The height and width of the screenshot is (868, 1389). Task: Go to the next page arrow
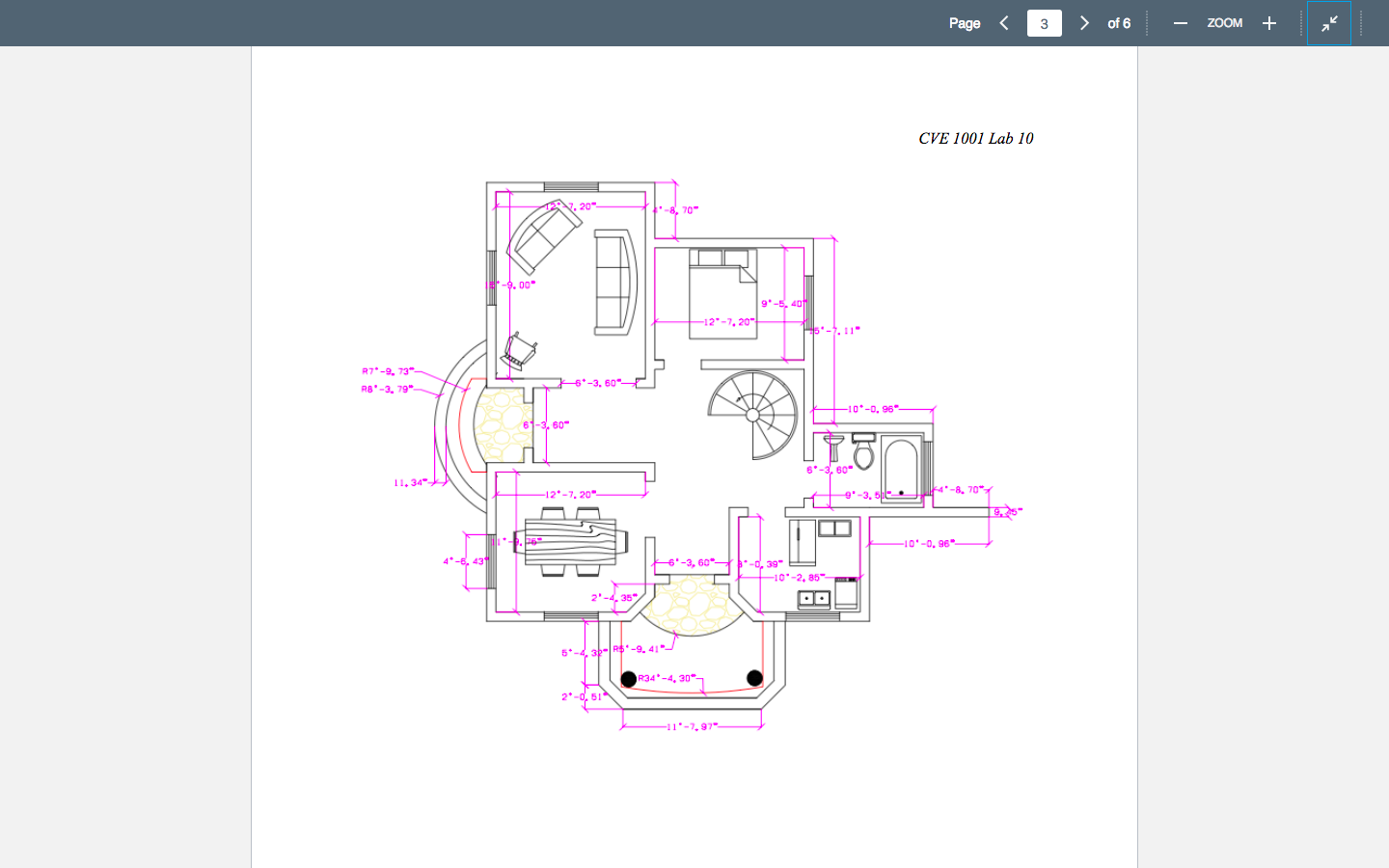pyautogui.click(x=1084, y=23)
